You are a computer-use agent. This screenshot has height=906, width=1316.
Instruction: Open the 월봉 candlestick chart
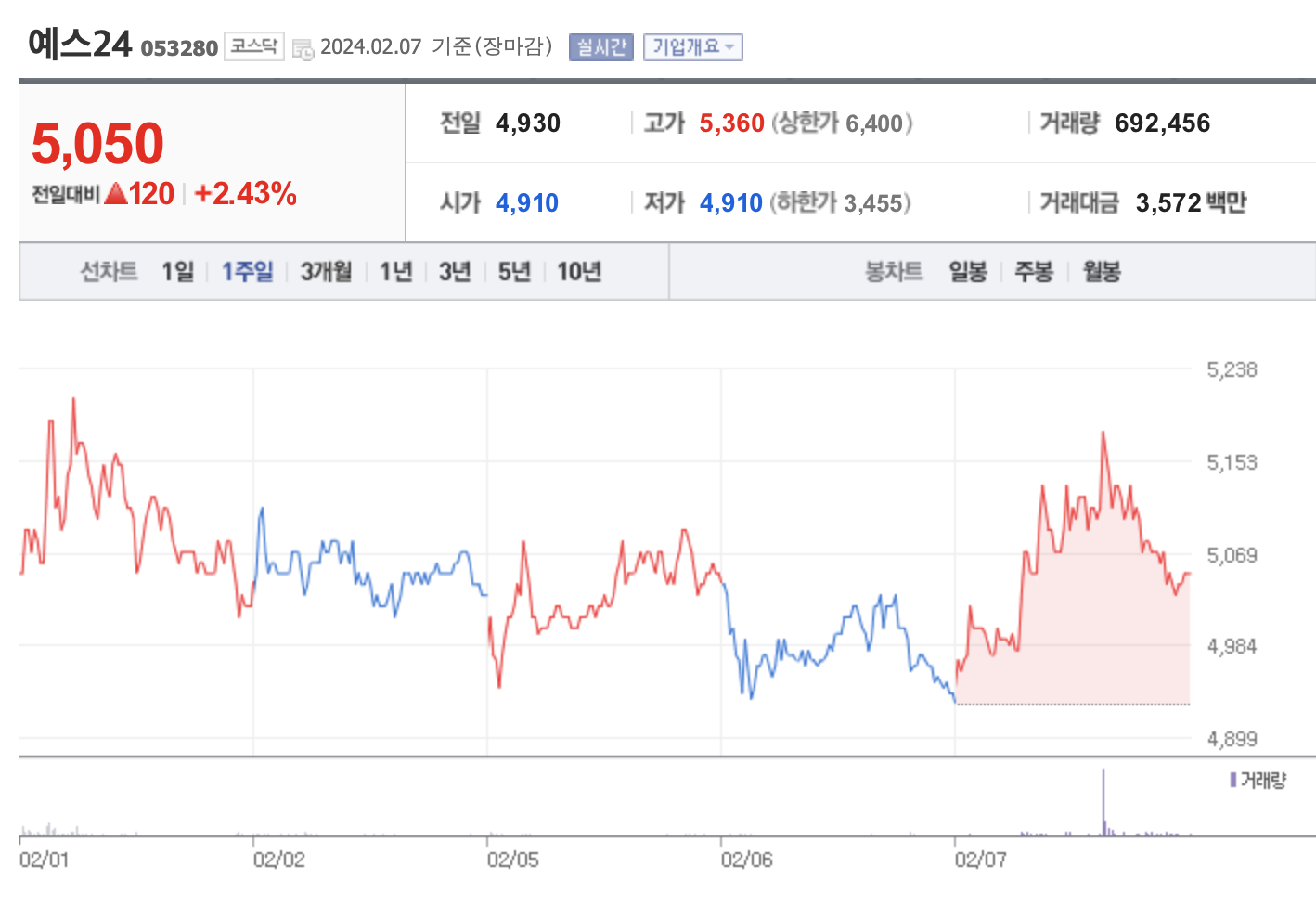tap(1102, 271)
